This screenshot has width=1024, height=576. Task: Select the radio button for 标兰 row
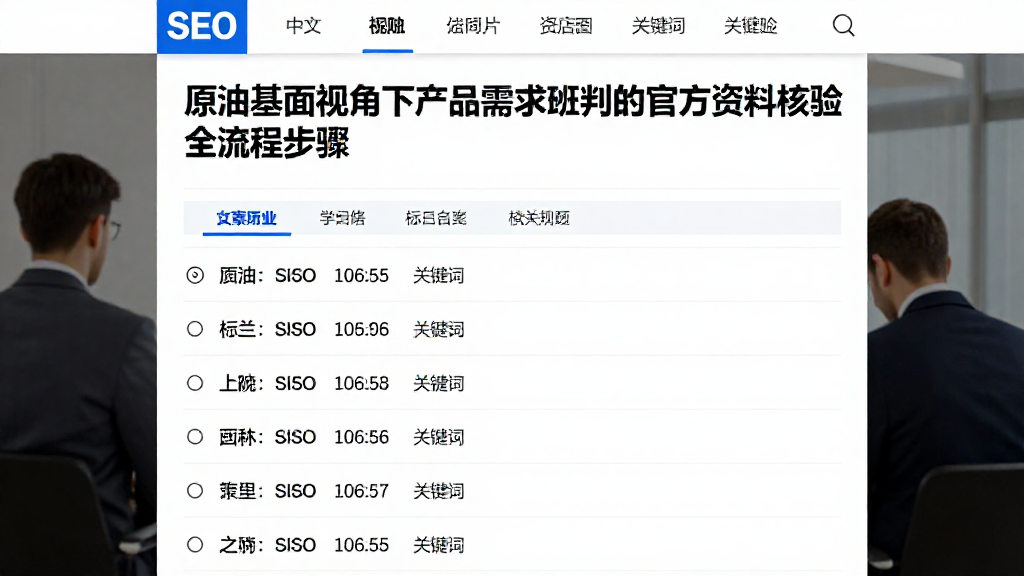coord(195,329)
